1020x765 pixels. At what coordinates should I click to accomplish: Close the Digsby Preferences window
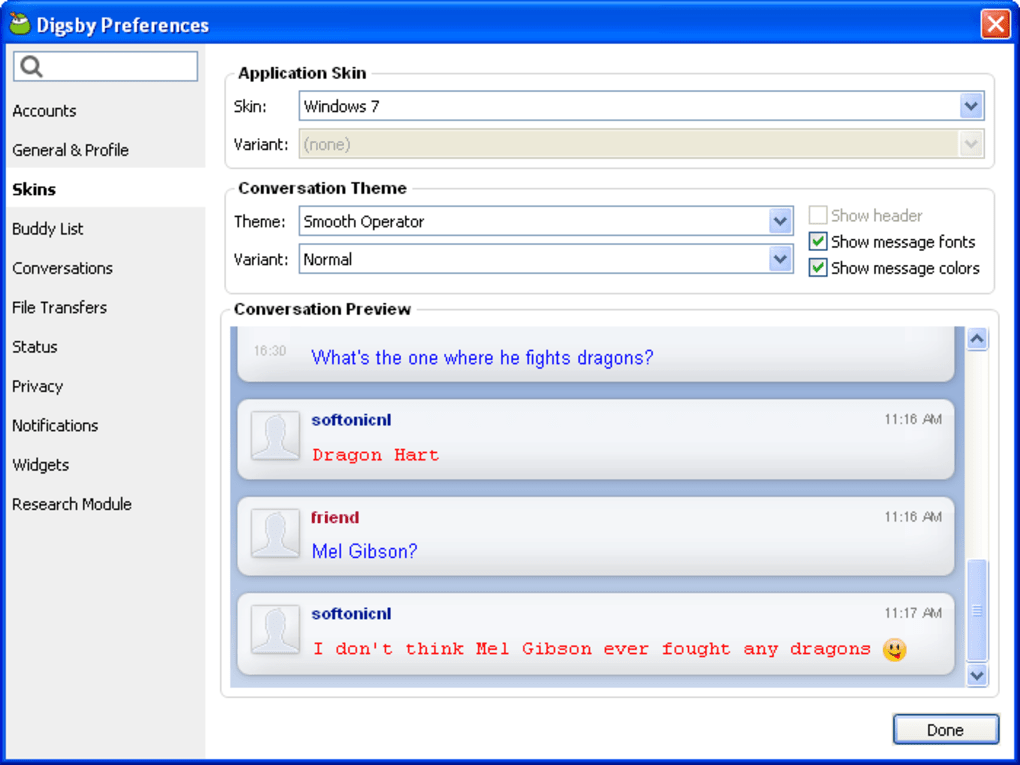pyautogui.click(x=995, y=25)
